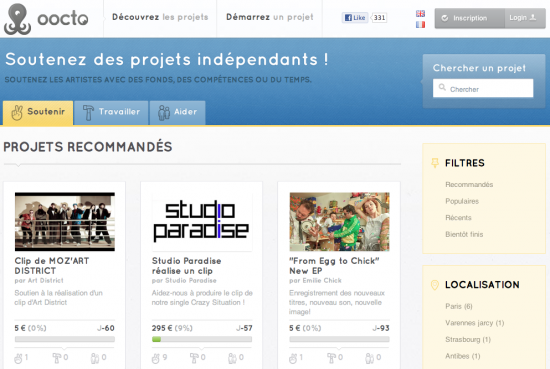Open the Soutenir tab
This screenshot has height=369, width=550.
tap(38, 113)
